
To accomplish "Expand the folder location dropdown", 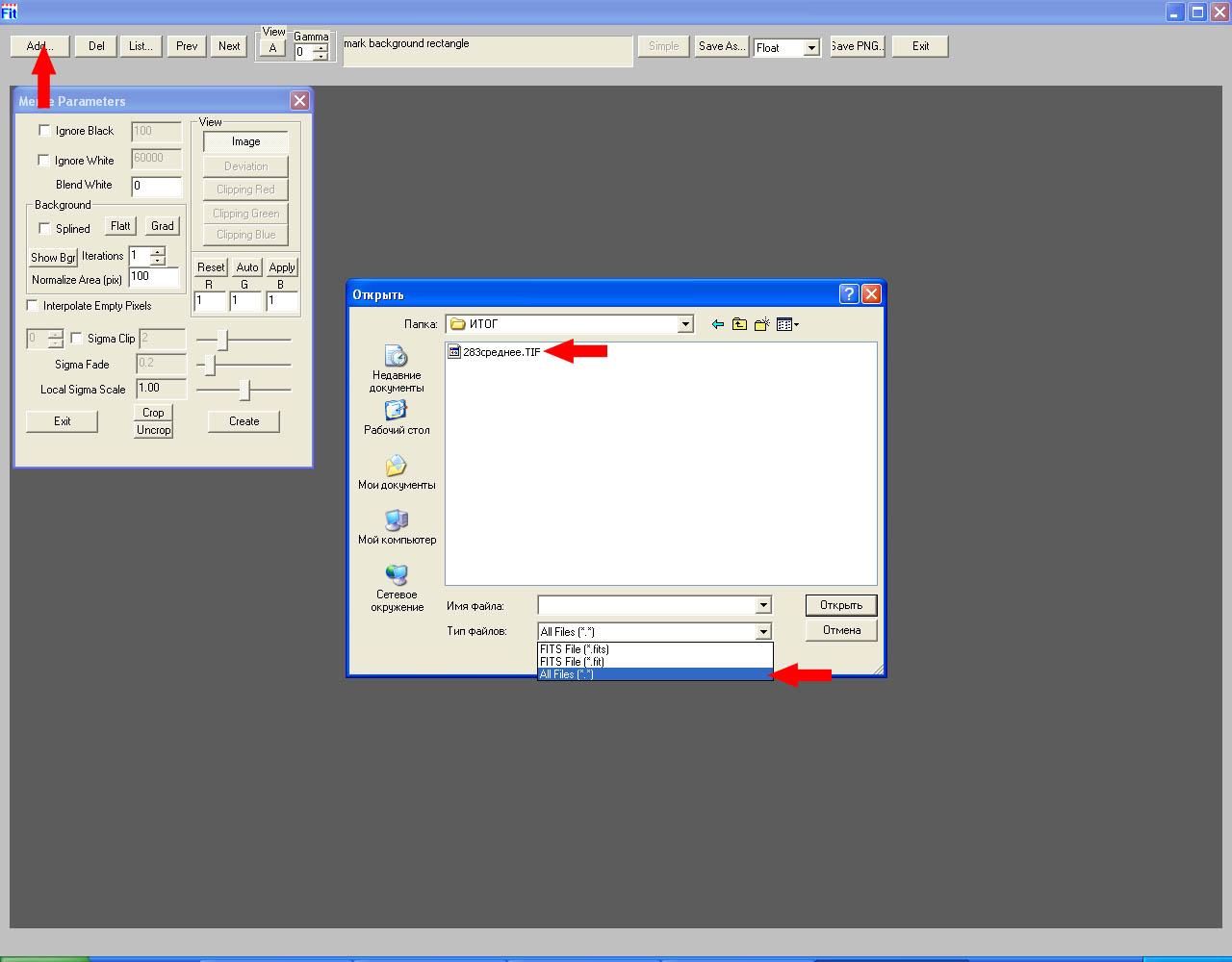I will tap(685, 325).
